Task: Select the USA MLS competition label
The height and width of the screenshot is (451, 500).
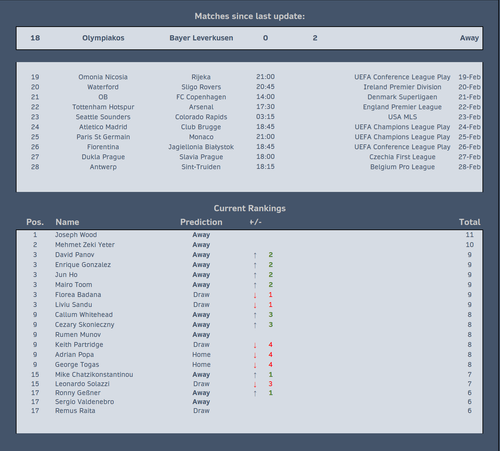Action: 402,117
